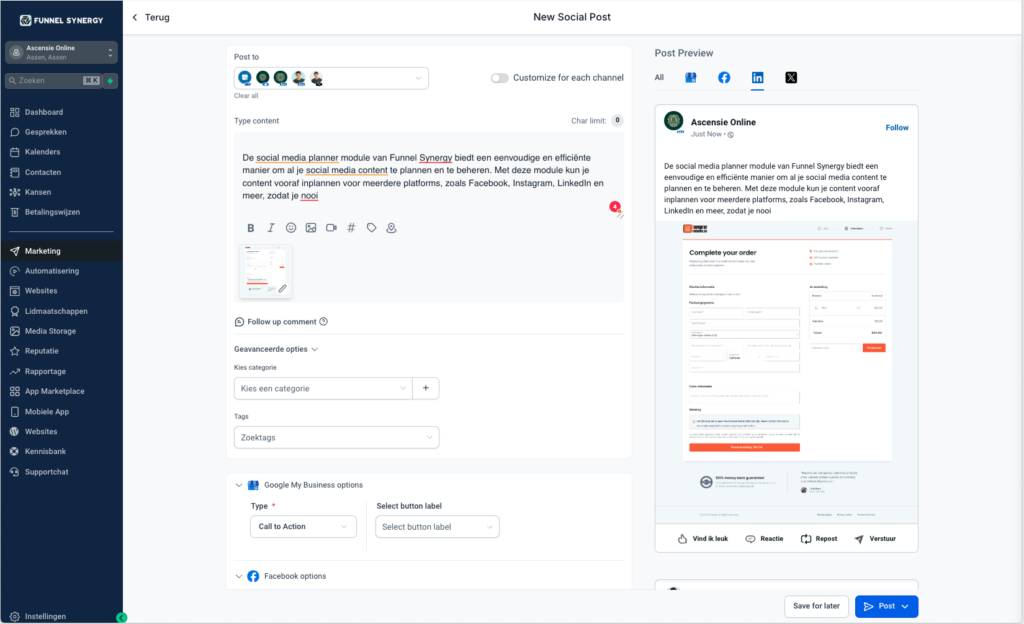Apply bold formatting to post text
The height and width of the screenshot is (624, 1024).
(250, 228)
